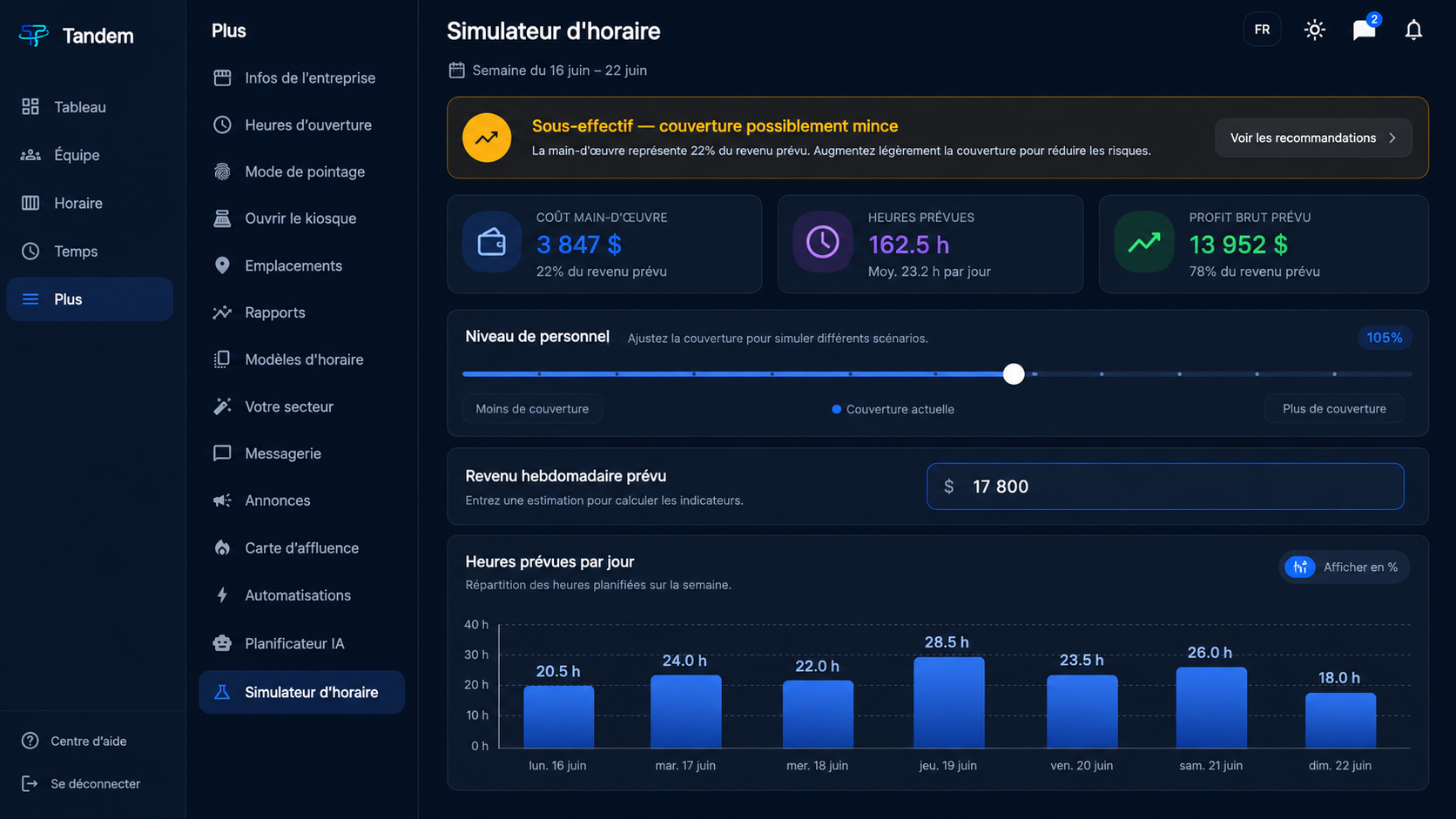Click the Annonces megaphone icon

click(222, 500)
